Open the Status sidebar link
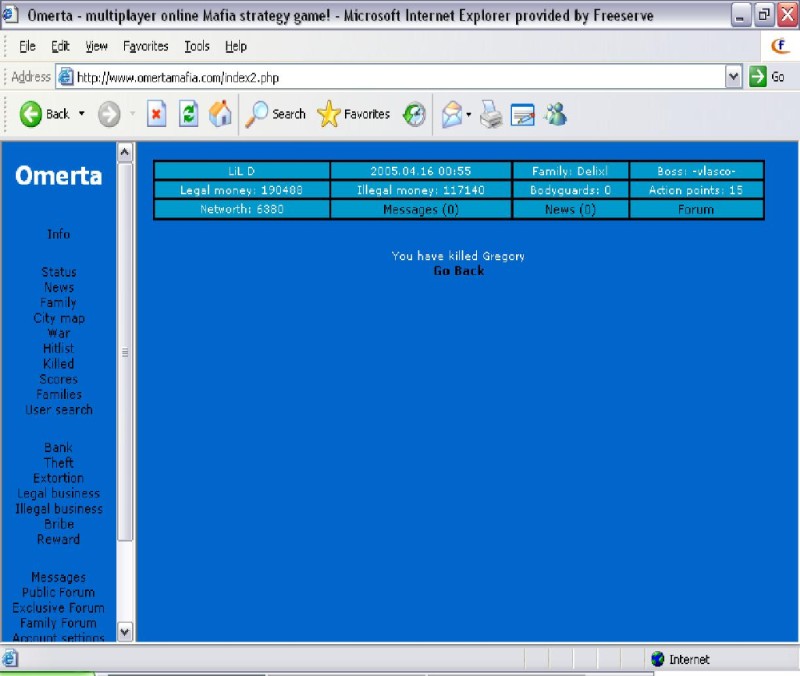The height and width of the screenshot is (676, 800). [x=59, y=272]
